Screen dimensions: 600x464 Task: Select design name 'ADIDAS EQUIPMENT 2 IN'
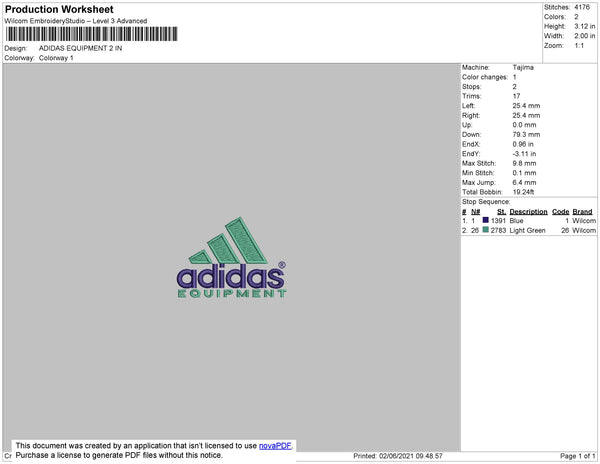80,48
